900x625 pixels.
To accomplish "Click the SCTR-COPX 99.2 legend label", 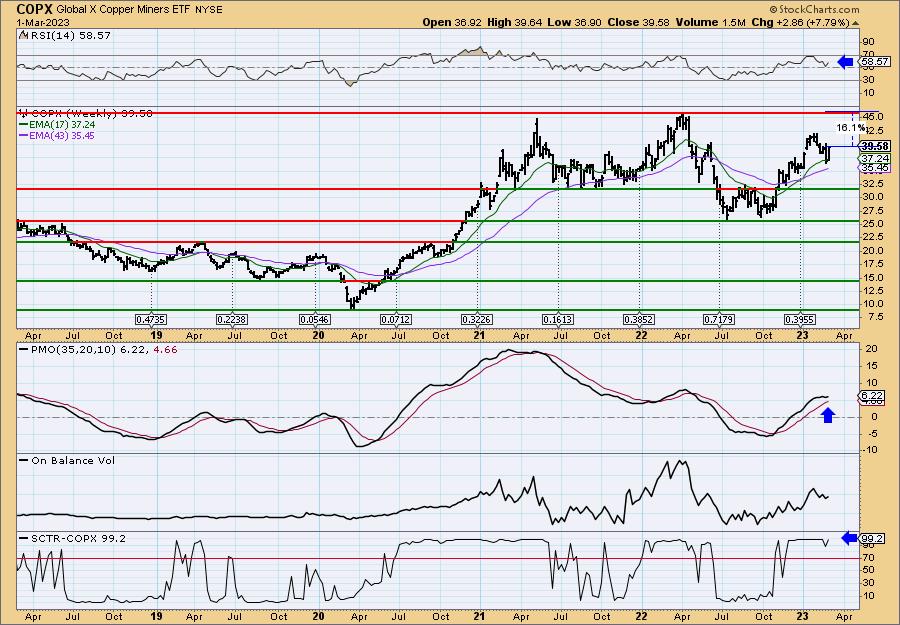I will coord(77,538).
